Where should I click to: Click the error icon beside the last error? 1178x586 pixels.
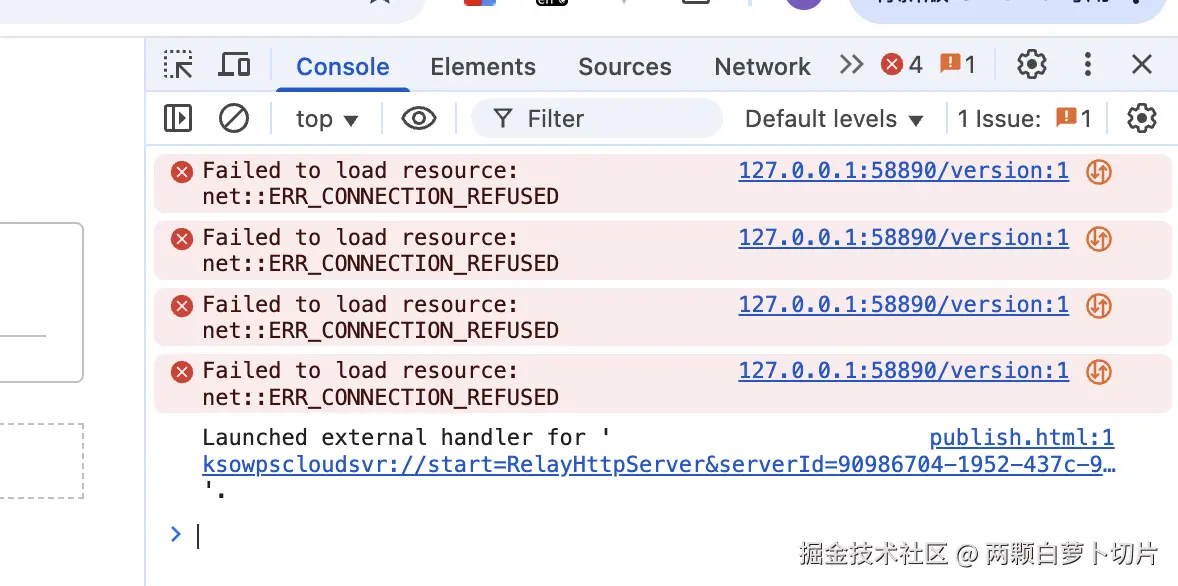(182, 372)
